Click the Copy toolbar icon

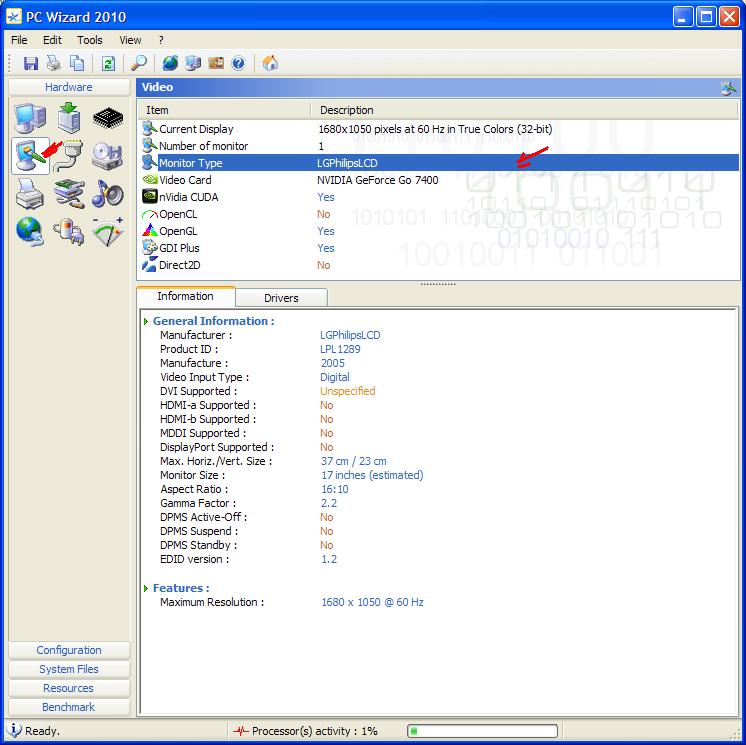click(77, 63)
